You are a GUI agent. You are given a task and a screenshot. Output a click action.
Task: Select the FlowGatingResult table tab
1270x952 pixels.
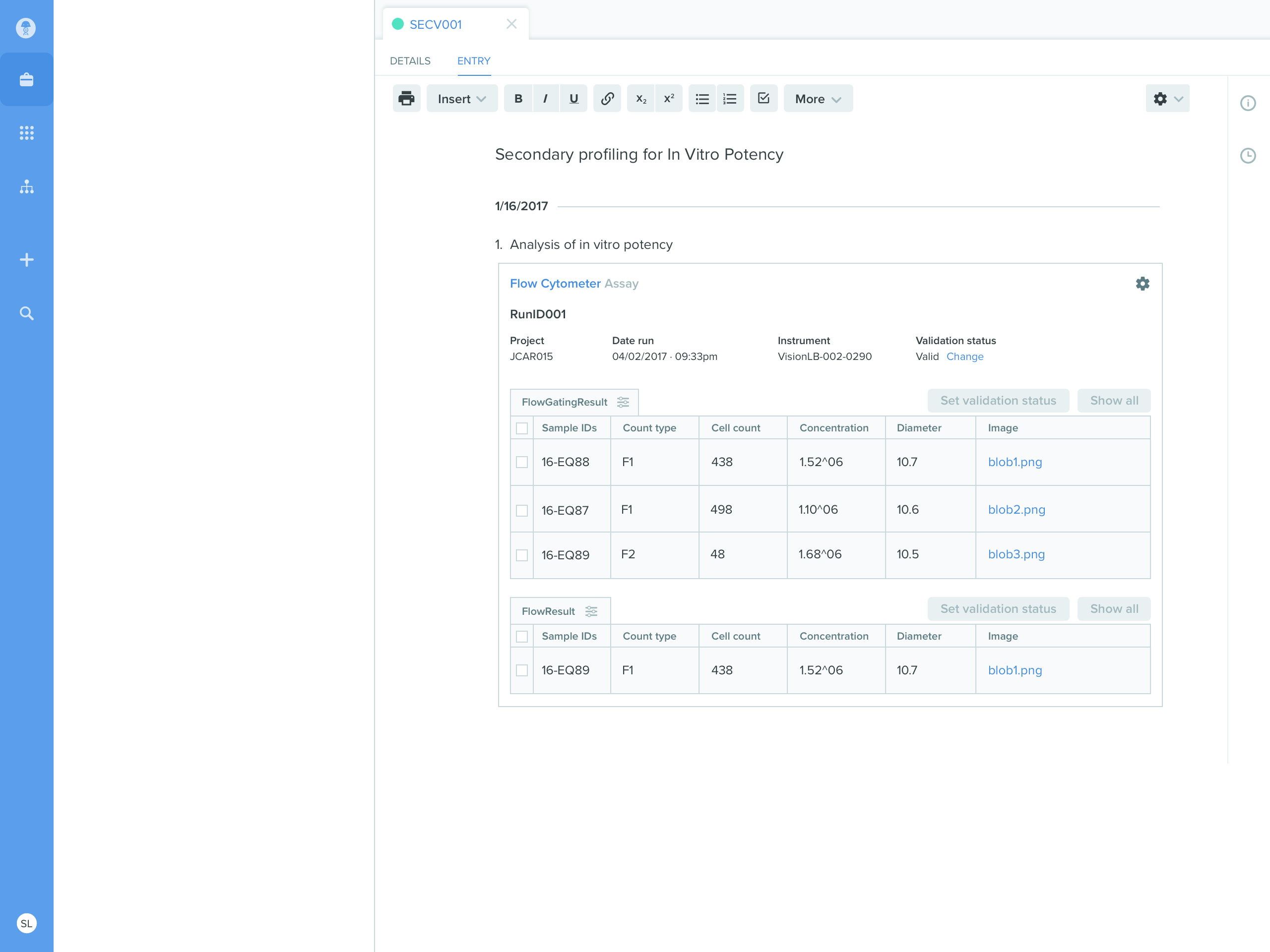[574, 402]
